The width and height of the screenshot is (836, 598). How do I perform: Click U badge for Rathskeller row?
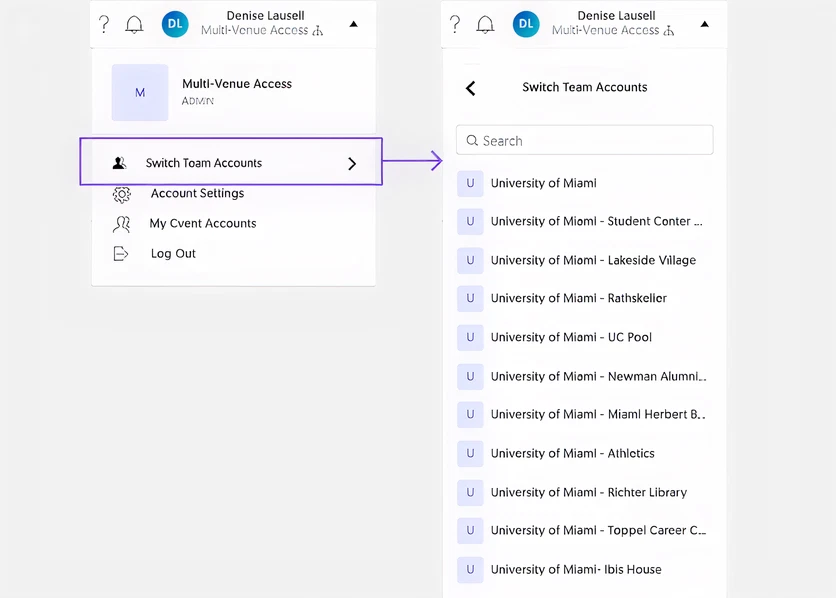[470, 298]
